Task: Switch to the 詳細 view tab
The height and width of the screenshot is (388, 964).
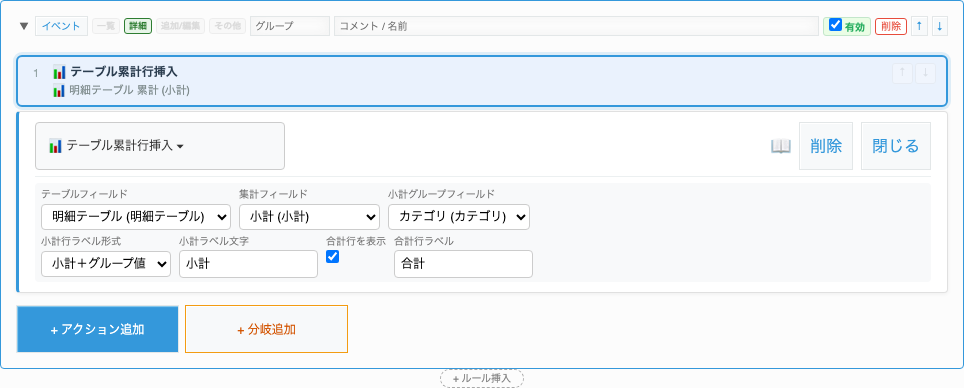Action: 138,26
